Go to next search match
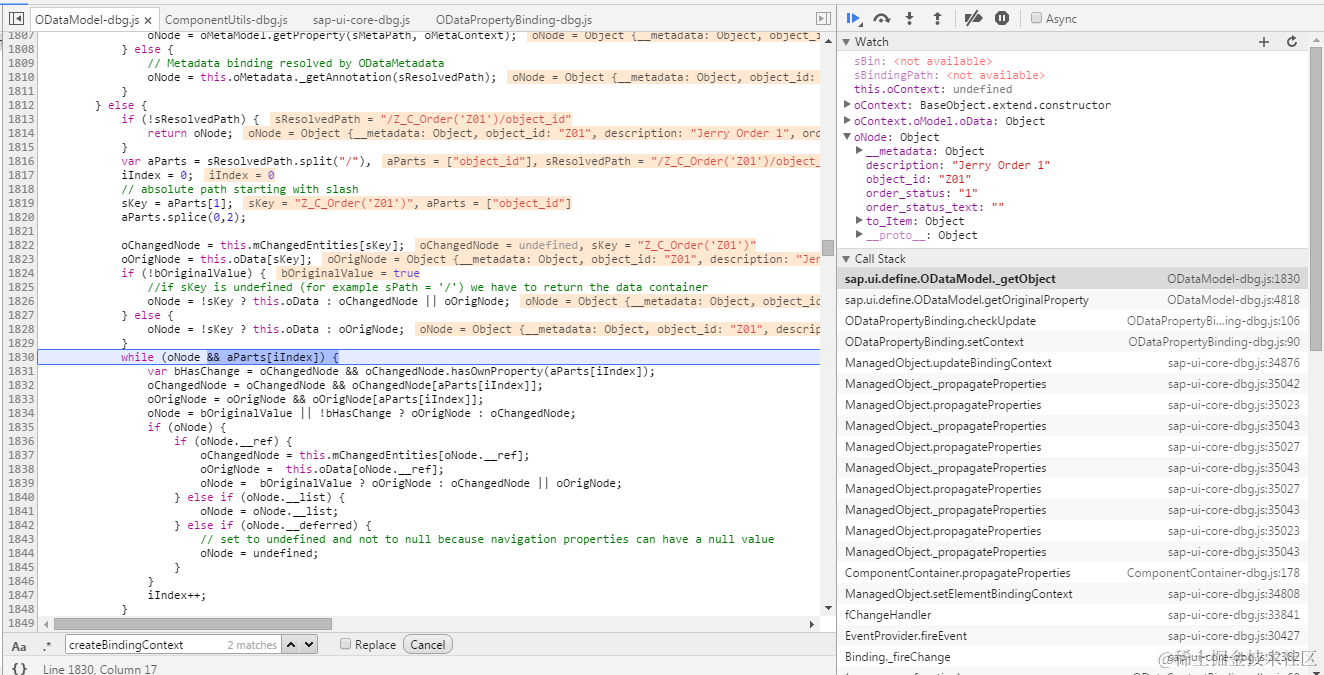1324x675 pixels. point(309,645)
